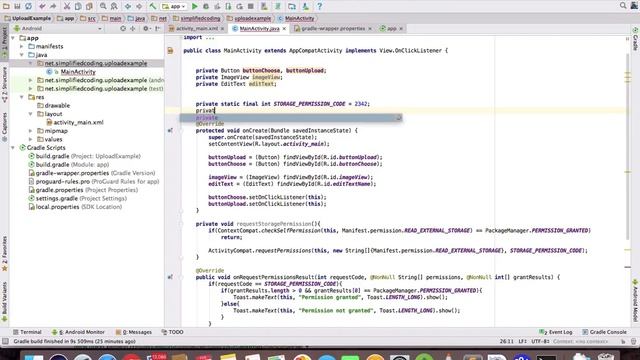Image resolution: width=640 pixels, height=360 pixels.
Task: Click the Navigate Back arrow icon
Action: (x=128, y=6)
